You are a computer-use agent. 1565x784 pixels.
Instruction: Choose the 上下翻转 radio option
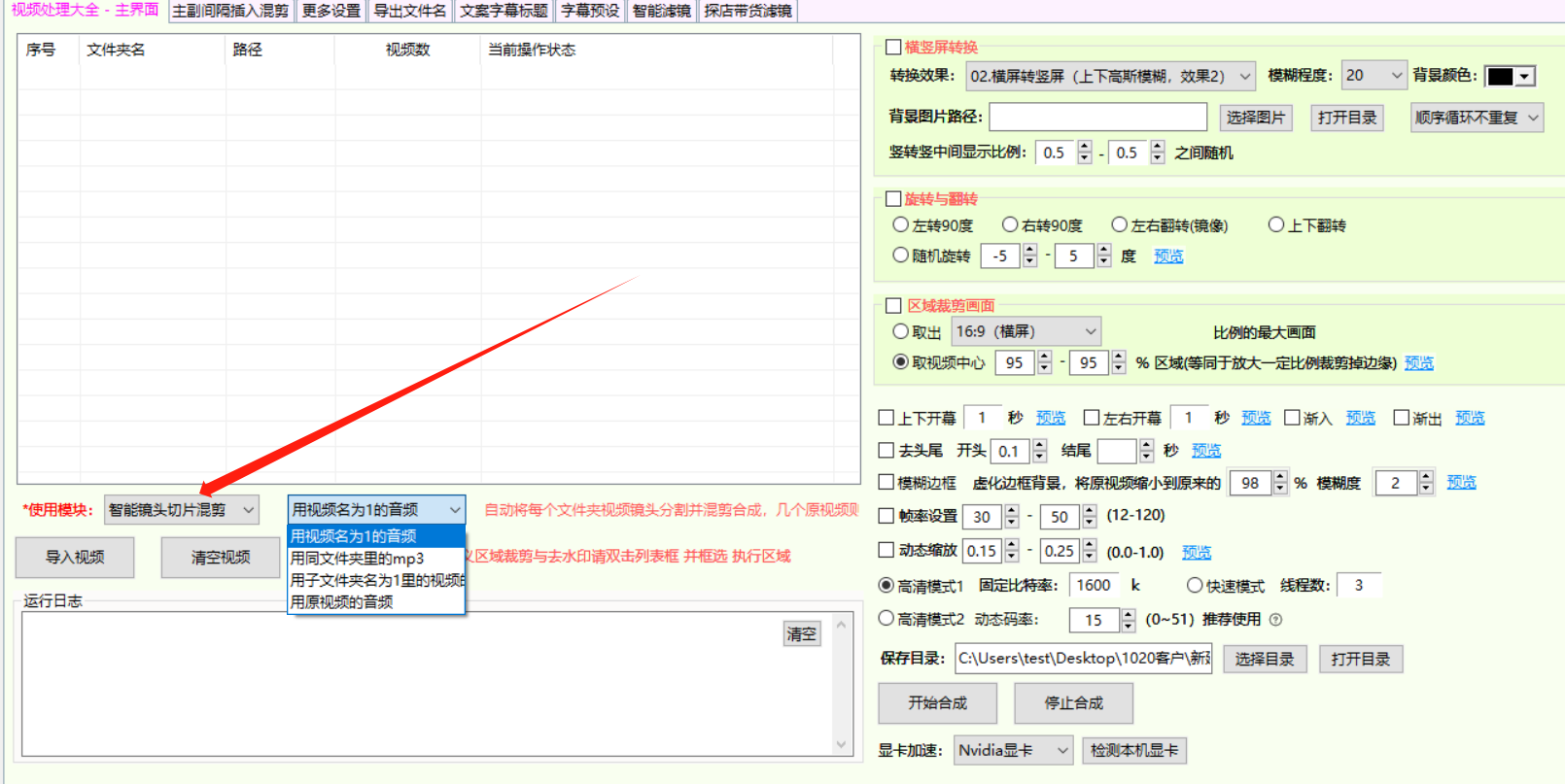(x=1276, y=224)
